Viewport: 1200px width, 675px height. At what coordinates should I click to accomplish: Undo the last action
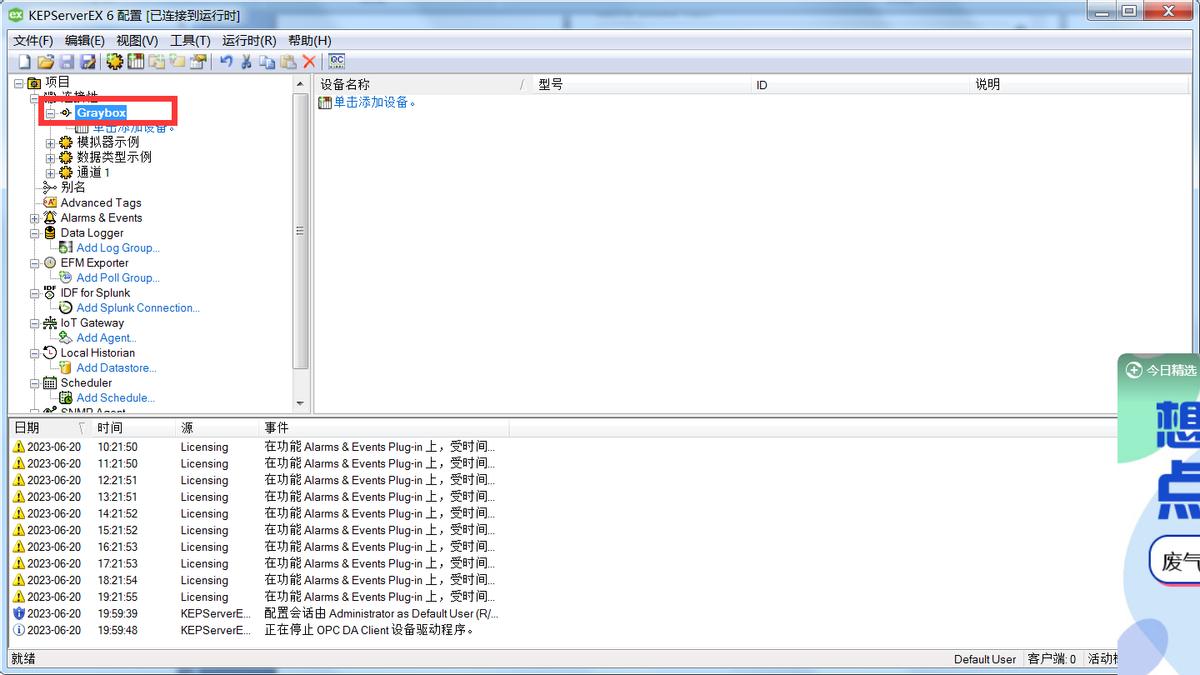click(225, 61)
